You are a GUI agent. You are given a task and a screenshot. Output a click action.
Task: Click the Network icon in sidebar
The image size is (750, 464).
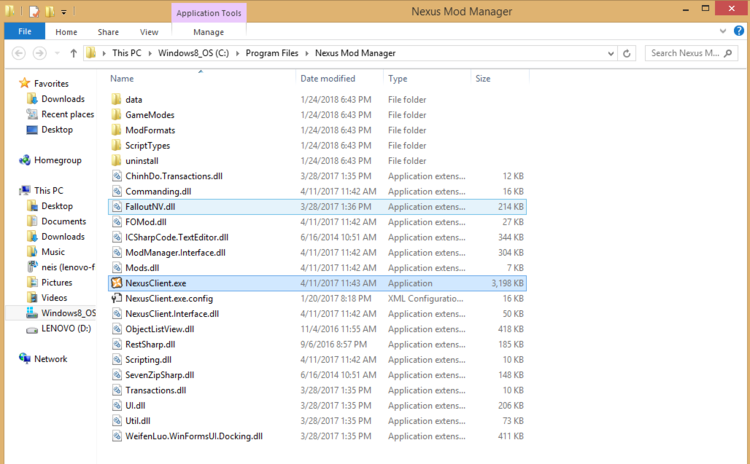pos(24,358)
